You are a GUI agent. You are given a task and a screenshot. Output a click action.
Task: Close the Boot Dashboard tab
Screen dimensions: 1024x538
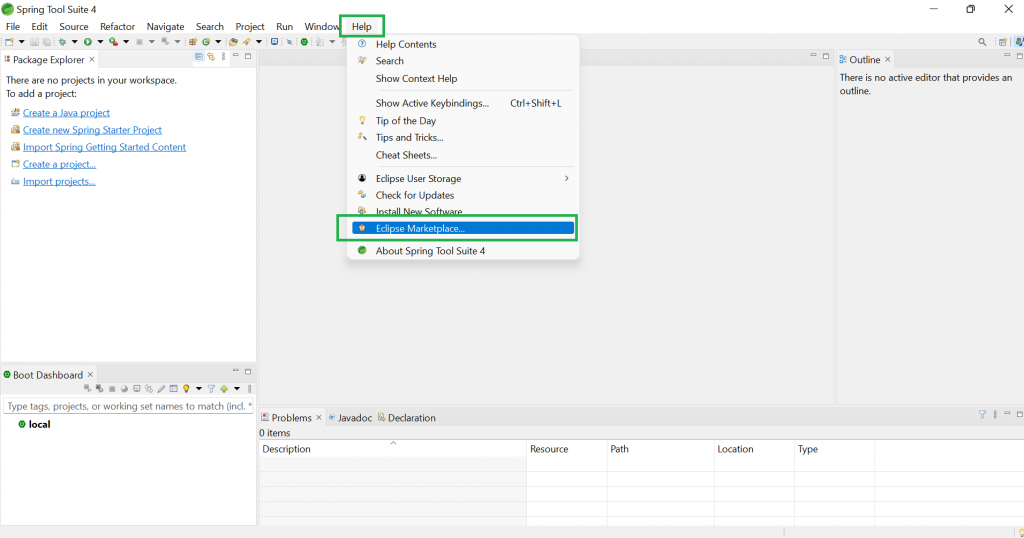90,375
